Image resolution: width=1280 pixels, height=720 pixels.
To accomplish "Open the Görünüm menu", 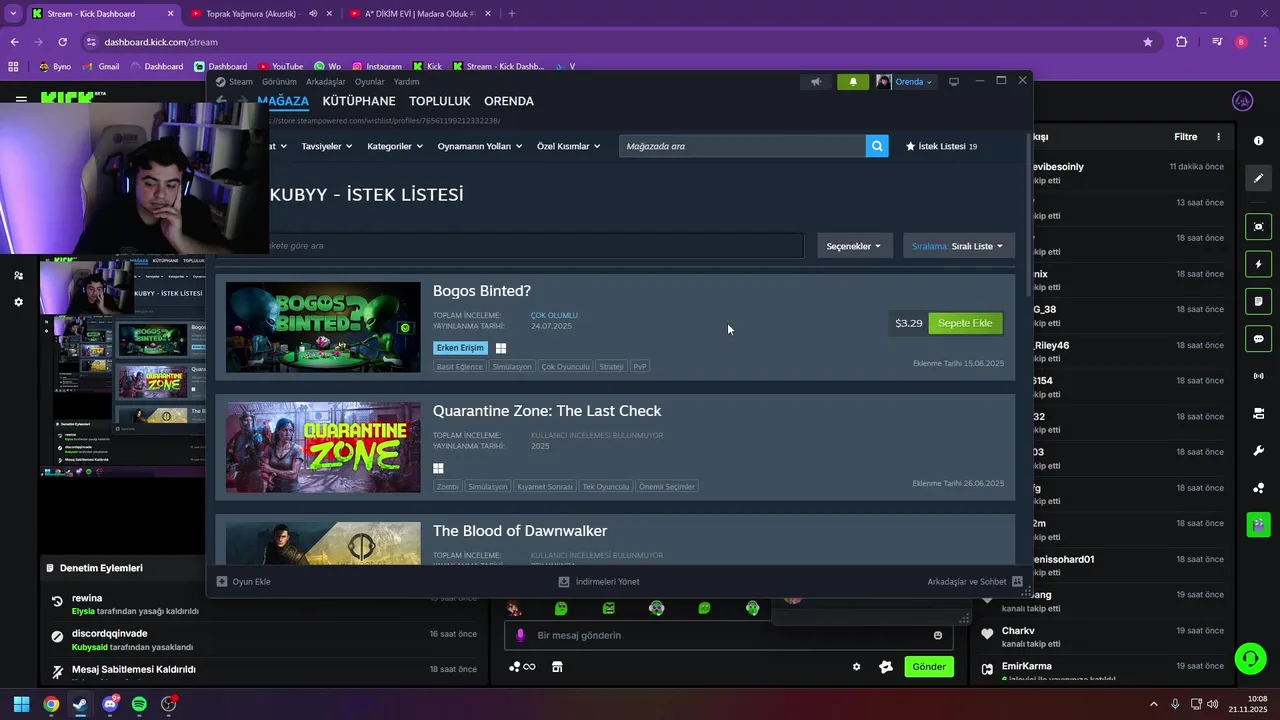I will (279, 82).
